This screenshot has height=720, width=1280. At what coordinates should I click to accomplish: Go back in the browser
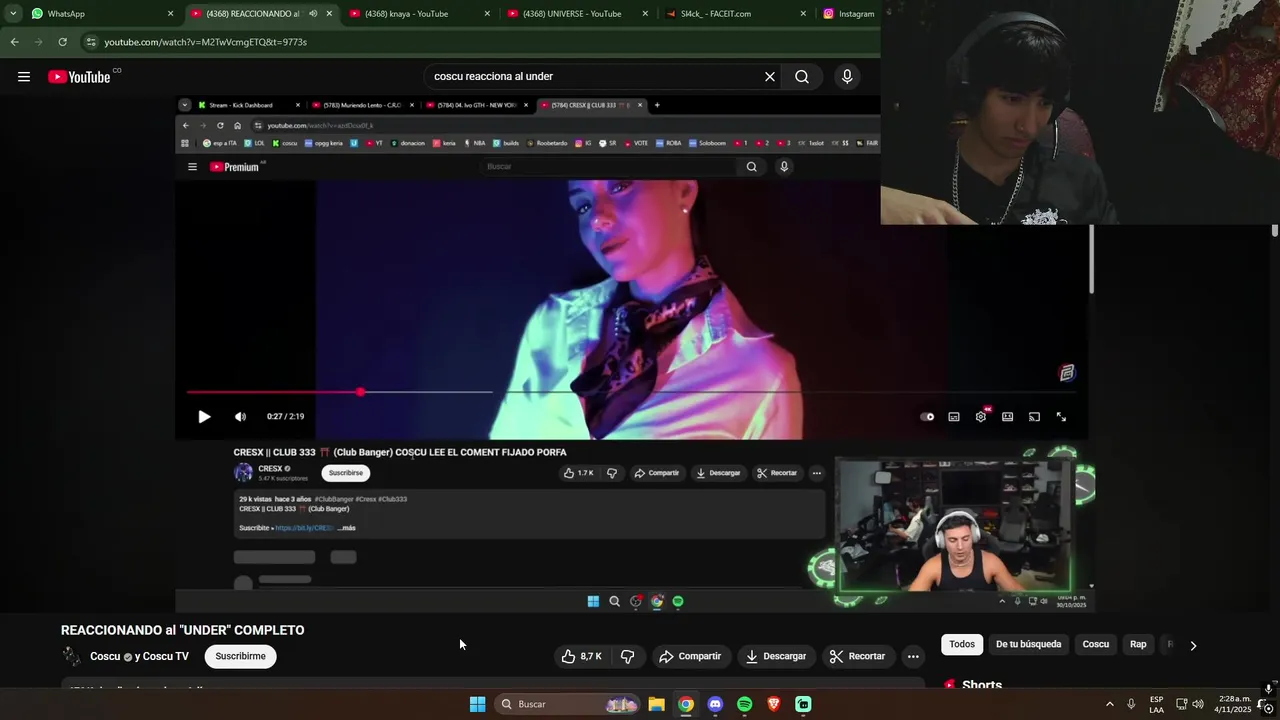(14, 42)
